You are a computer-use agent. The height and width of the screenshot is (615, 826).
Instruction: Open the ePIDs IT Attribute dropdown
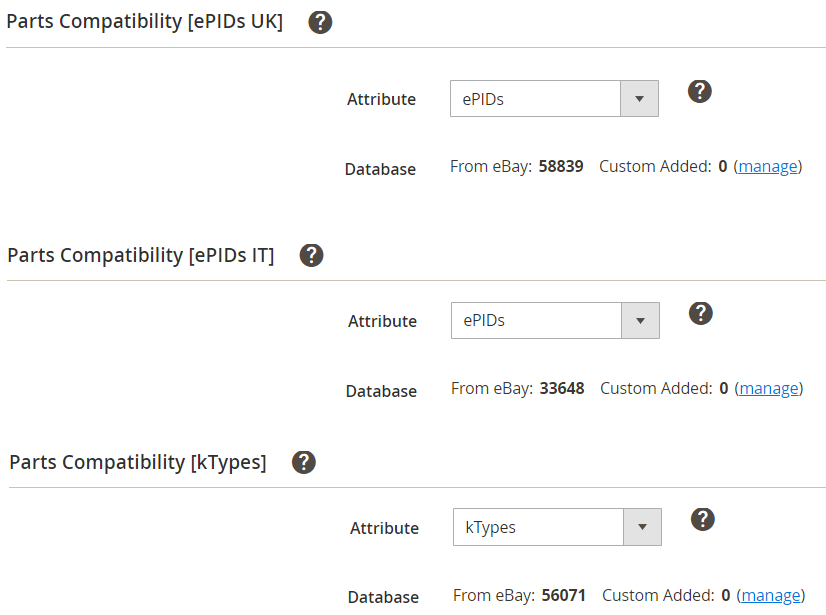(555, 321)
